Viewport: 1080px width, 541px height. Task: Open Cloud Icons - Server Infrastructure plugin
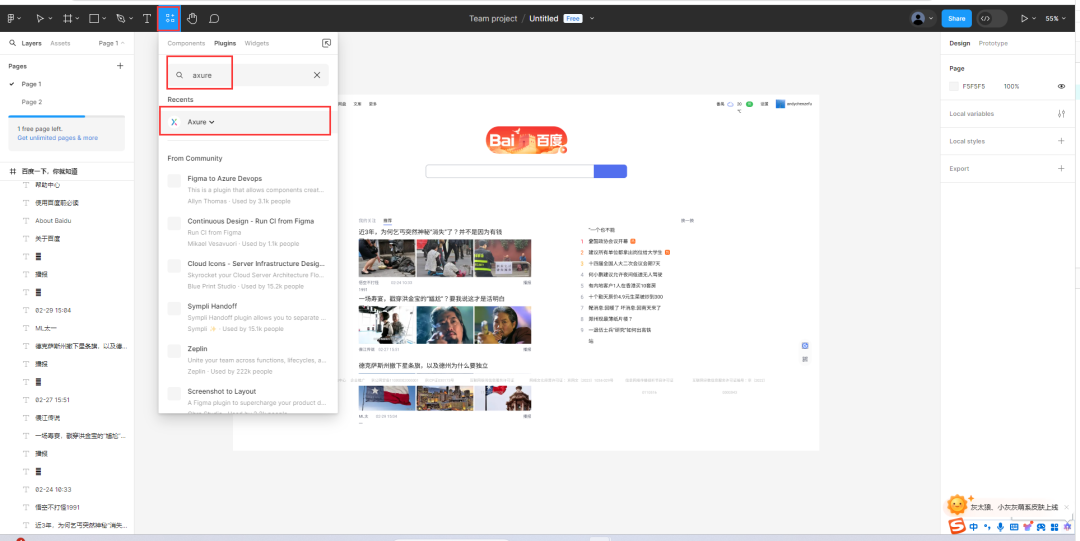coord(248,274)
